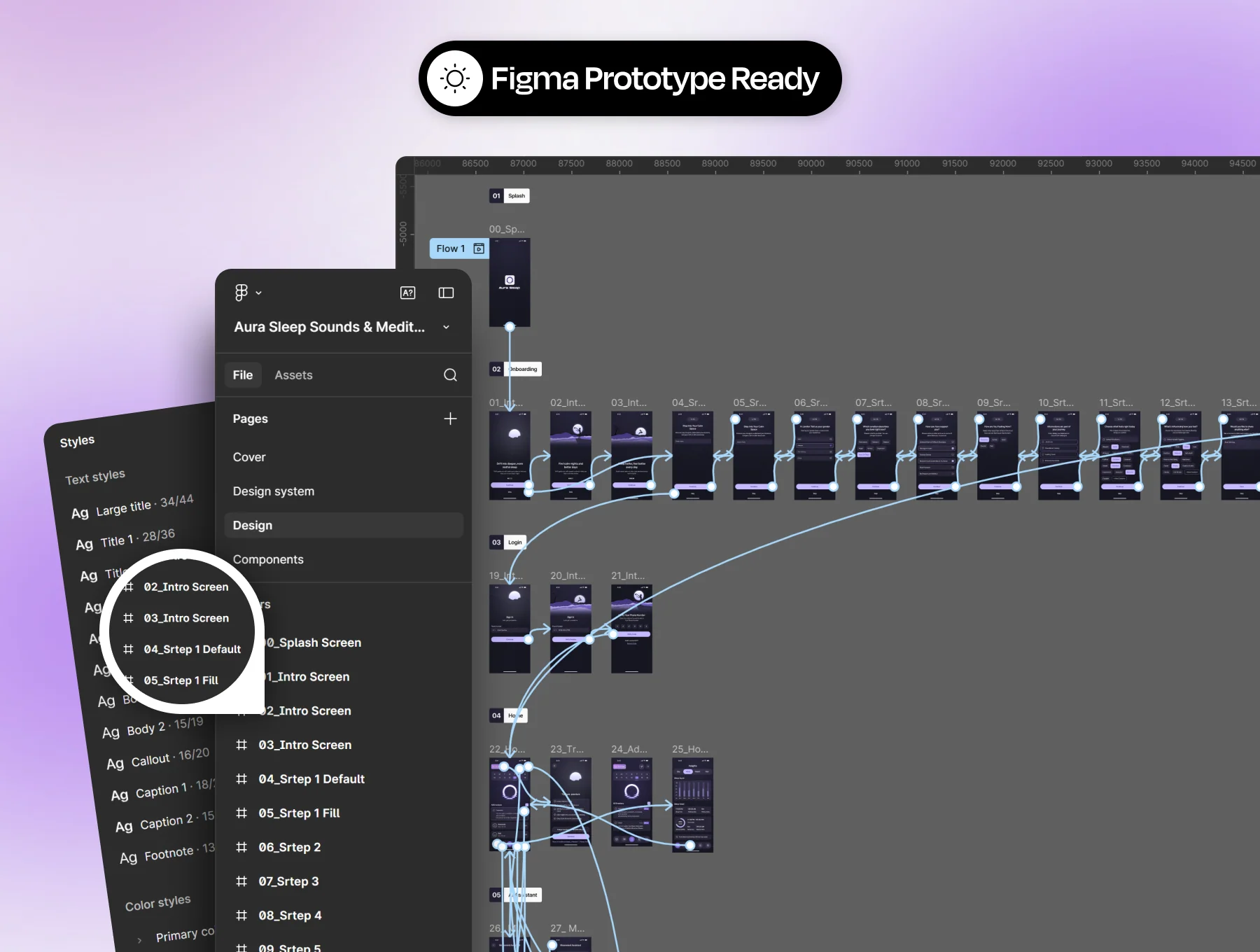Open the Design system page

coord(274,491)
